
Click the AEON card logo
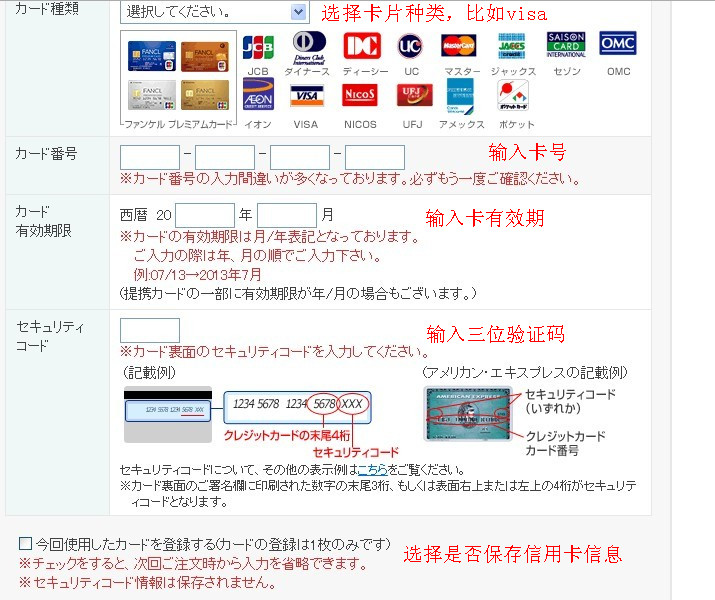[x=259, y=94]
